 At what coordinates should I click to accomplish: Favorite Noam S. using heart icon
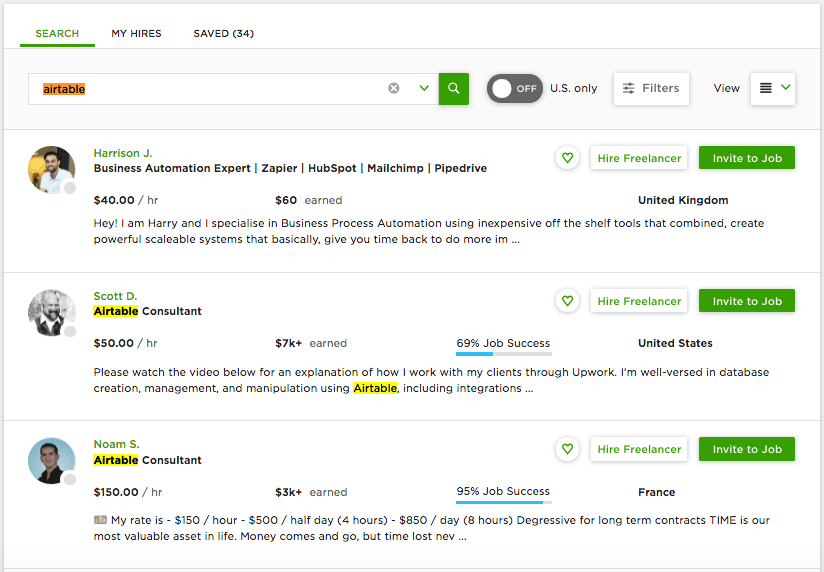click(x=567, y=449)
